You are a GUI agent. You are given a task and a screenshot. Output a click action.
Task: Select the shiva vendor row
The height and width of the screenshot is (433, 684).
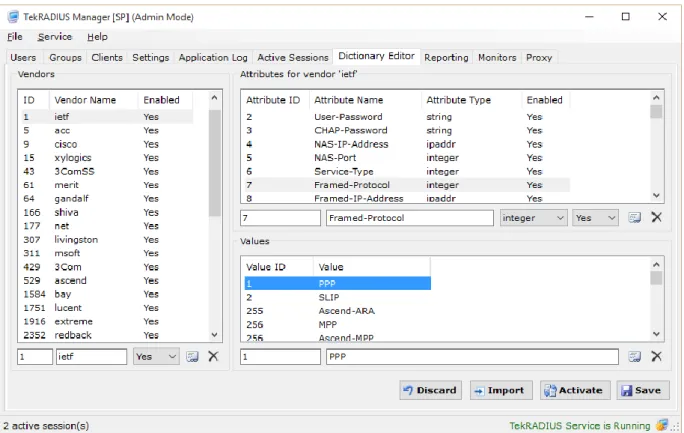click(x=107, y=212)
